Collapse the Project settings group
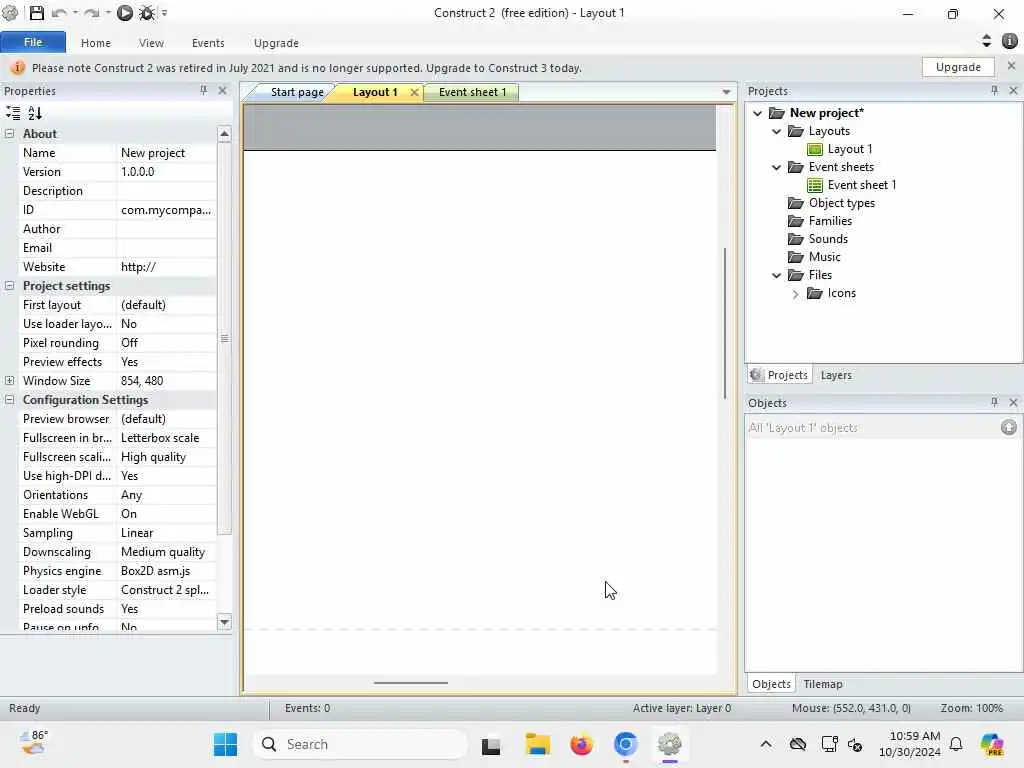 [x=10, y=286]
